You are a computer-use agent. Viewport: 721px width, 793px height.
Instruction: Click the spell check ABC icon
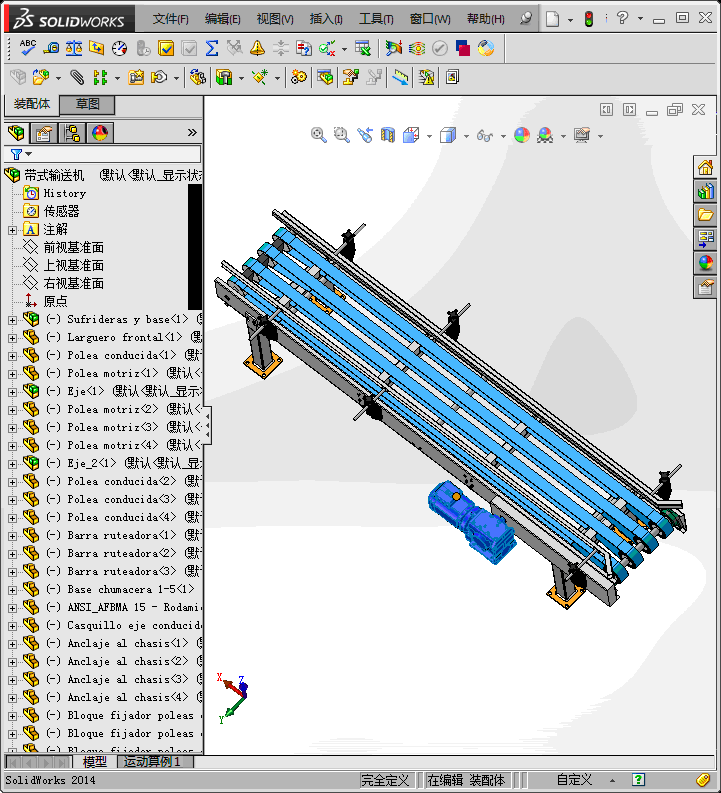point(27,47)
